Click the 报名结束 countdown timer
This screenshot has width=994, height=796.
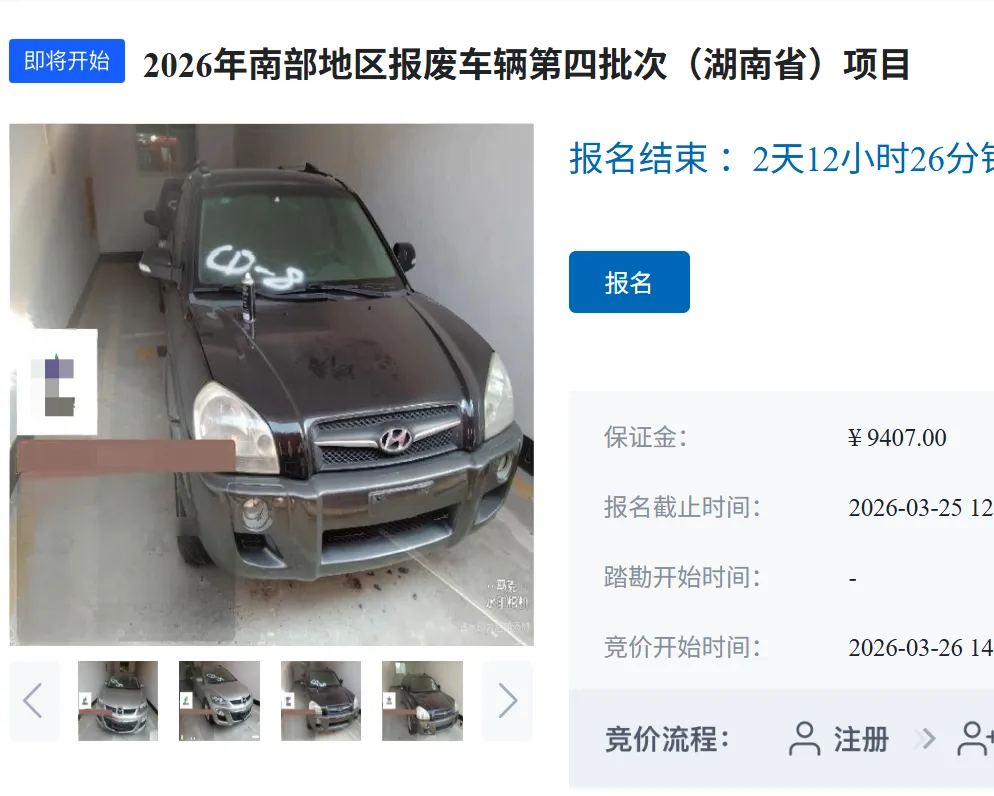781,158
